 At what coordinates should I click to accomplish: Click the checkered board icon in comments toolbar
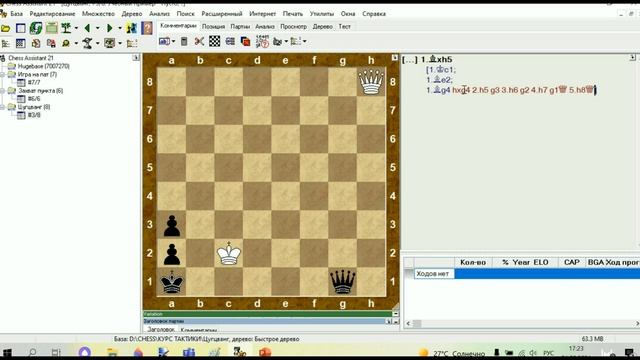[215, 41]
